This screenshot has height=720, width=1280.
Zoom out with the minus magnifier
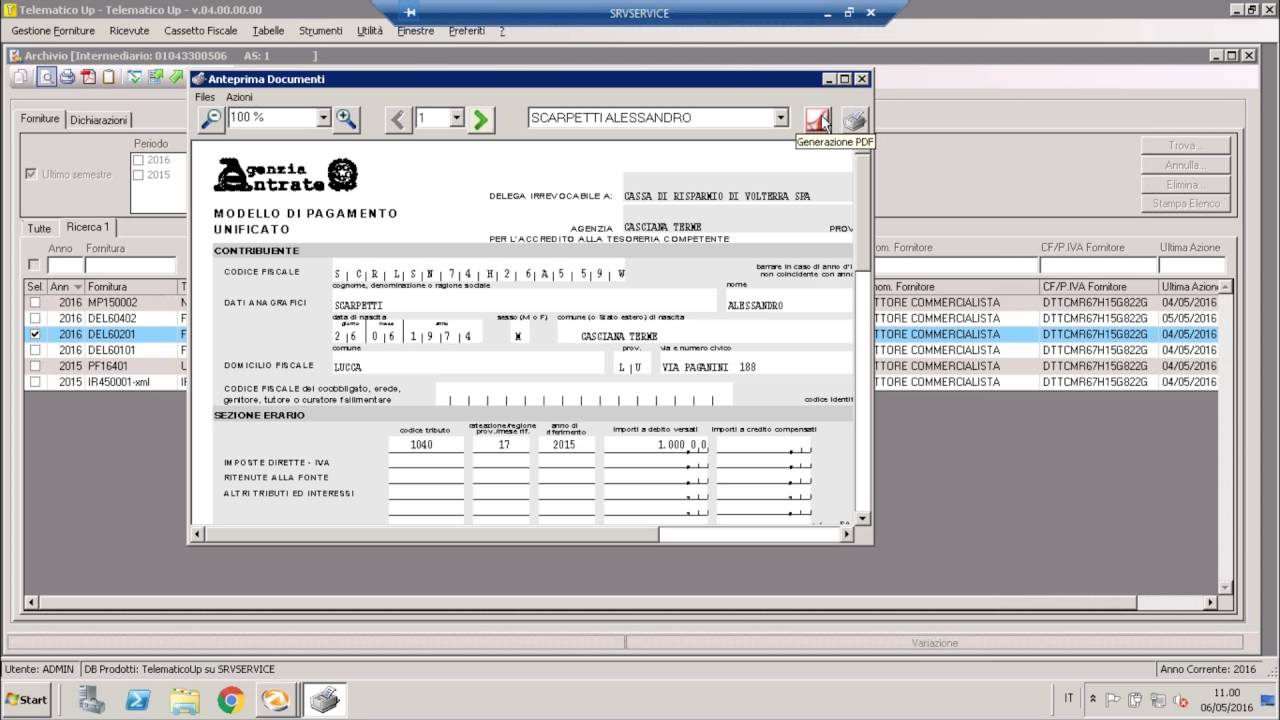tap(211, 119)
